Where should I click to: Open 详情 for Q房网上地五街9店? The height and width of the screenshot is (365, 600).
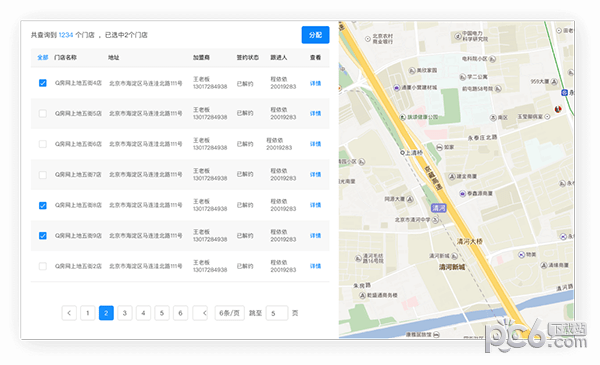[315, 236]
